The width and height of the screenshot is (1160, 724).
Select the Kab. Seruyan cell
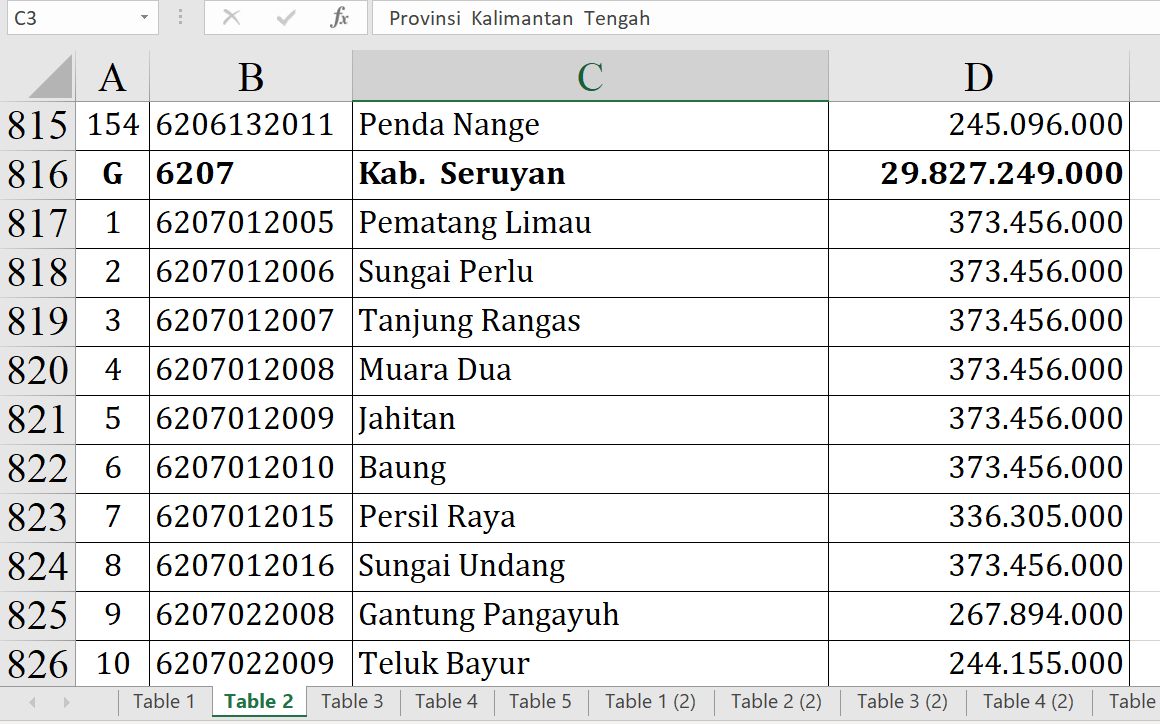coord(590,175)
